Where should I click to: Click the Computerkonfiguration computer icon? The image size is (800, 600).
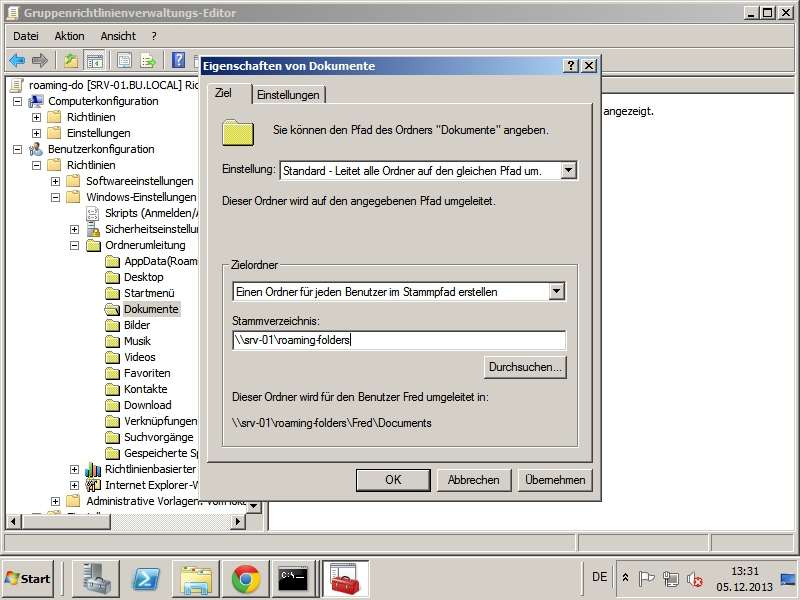pyautogui.click(x=36, y=101)
